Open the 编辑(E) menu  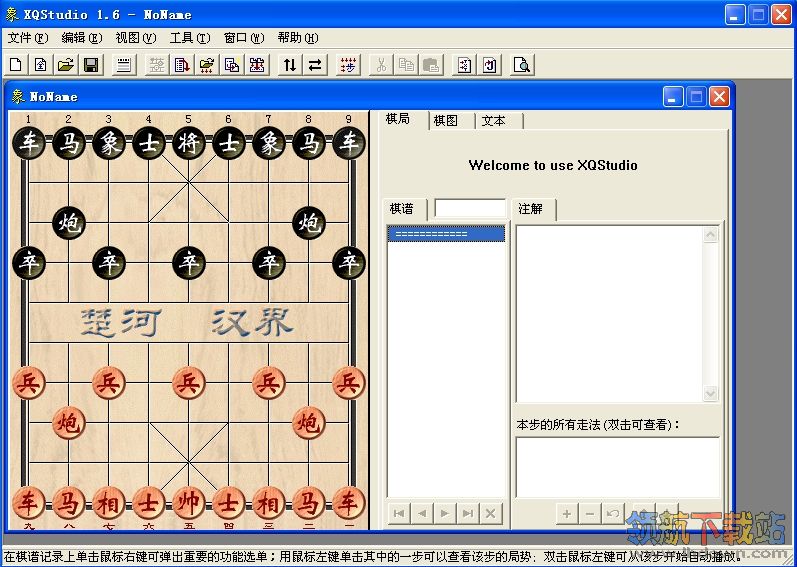(82, 38)
